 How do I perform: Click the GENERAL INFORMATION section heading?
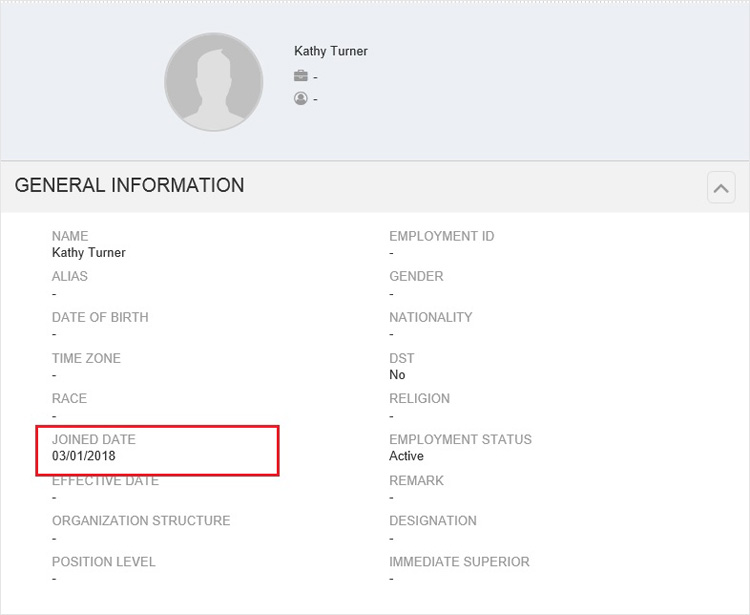pos(129,185)
